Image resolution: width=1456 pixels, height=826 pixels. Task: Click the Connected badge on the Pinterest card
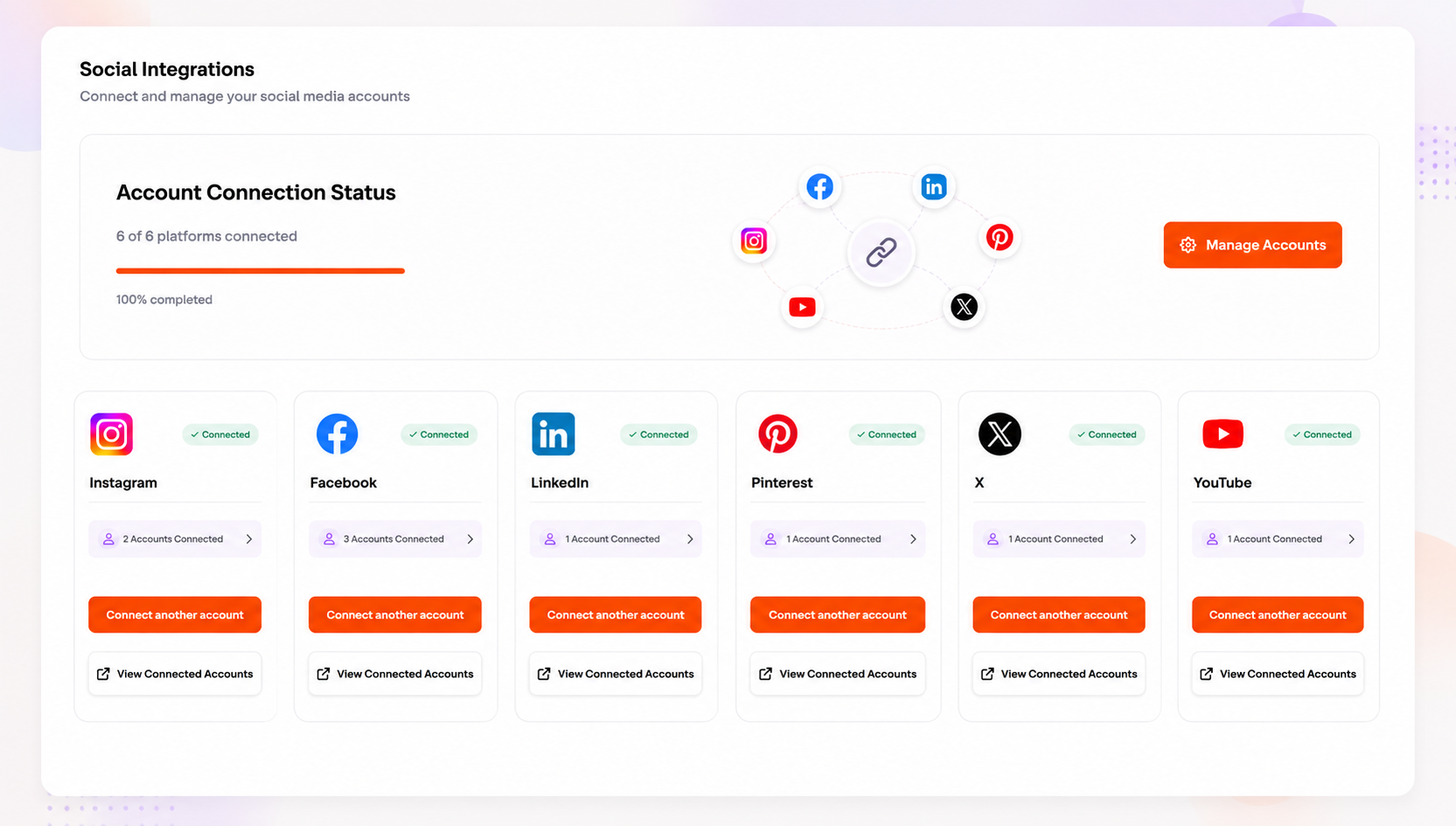[887, 434]
